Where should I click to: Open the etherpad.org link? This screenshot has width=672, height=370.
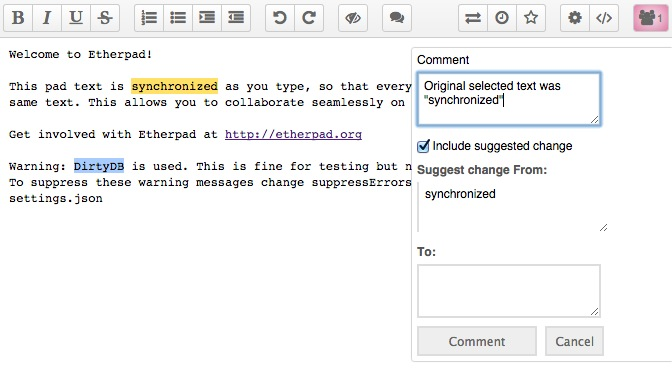293,135
